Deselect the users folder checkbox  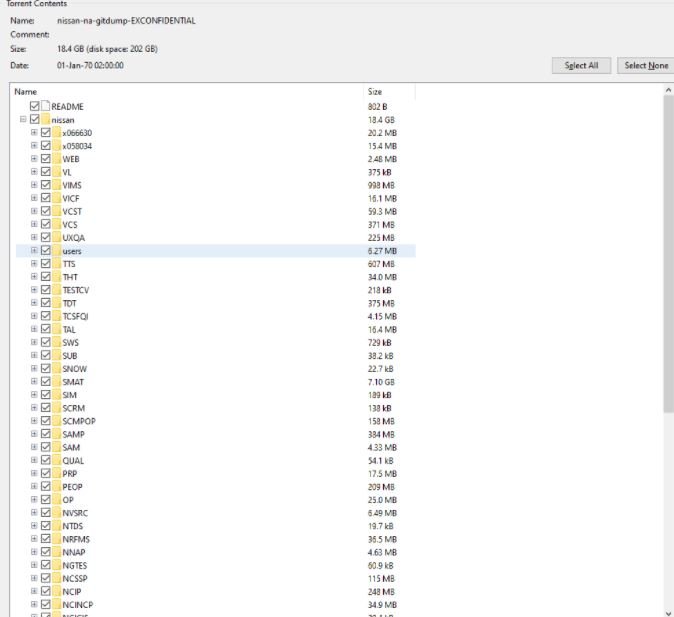pos(46,250)
